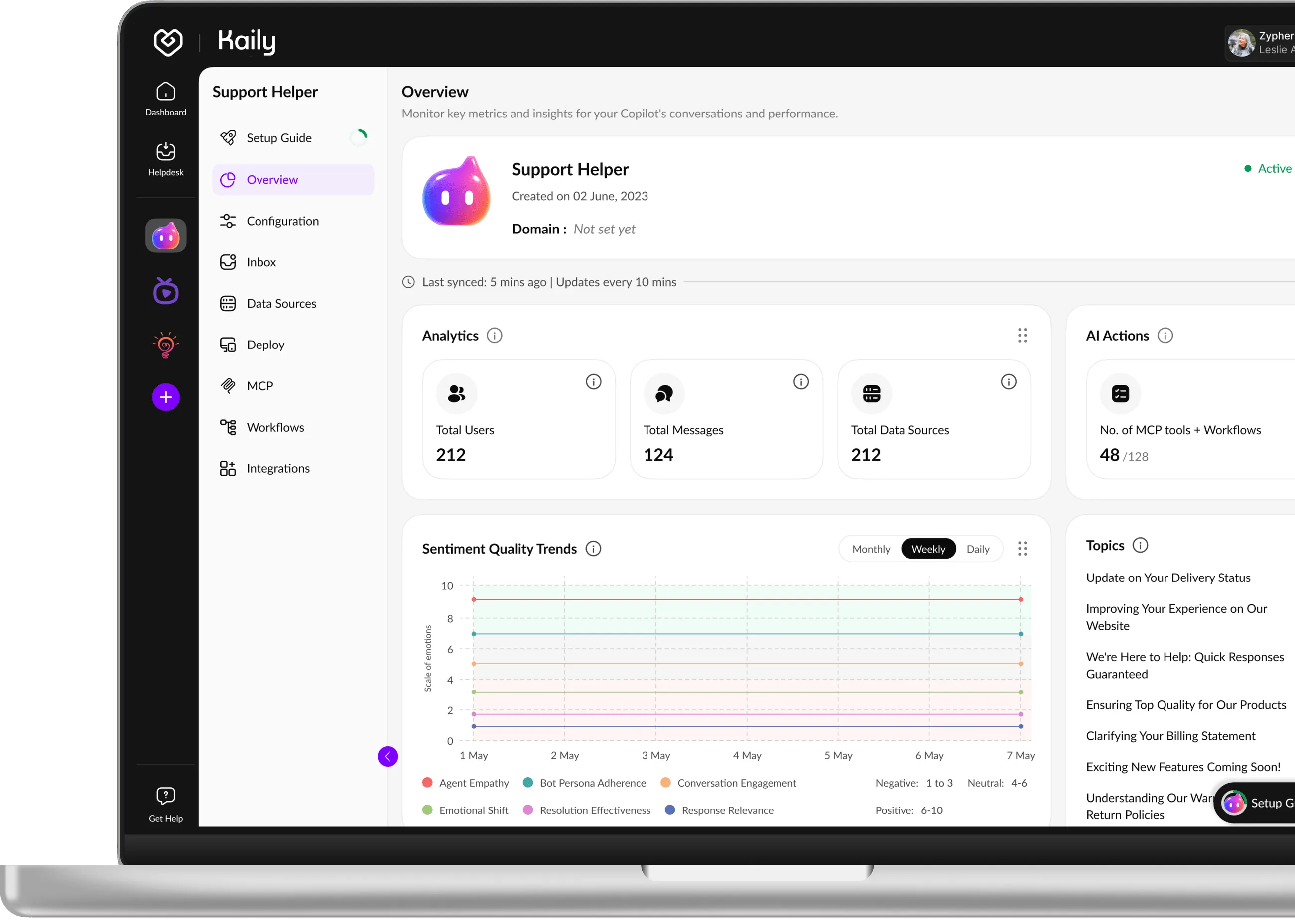Click the Get Help question icon
This screenshot has height=924, width=1295.
click(x=166, y=796)
